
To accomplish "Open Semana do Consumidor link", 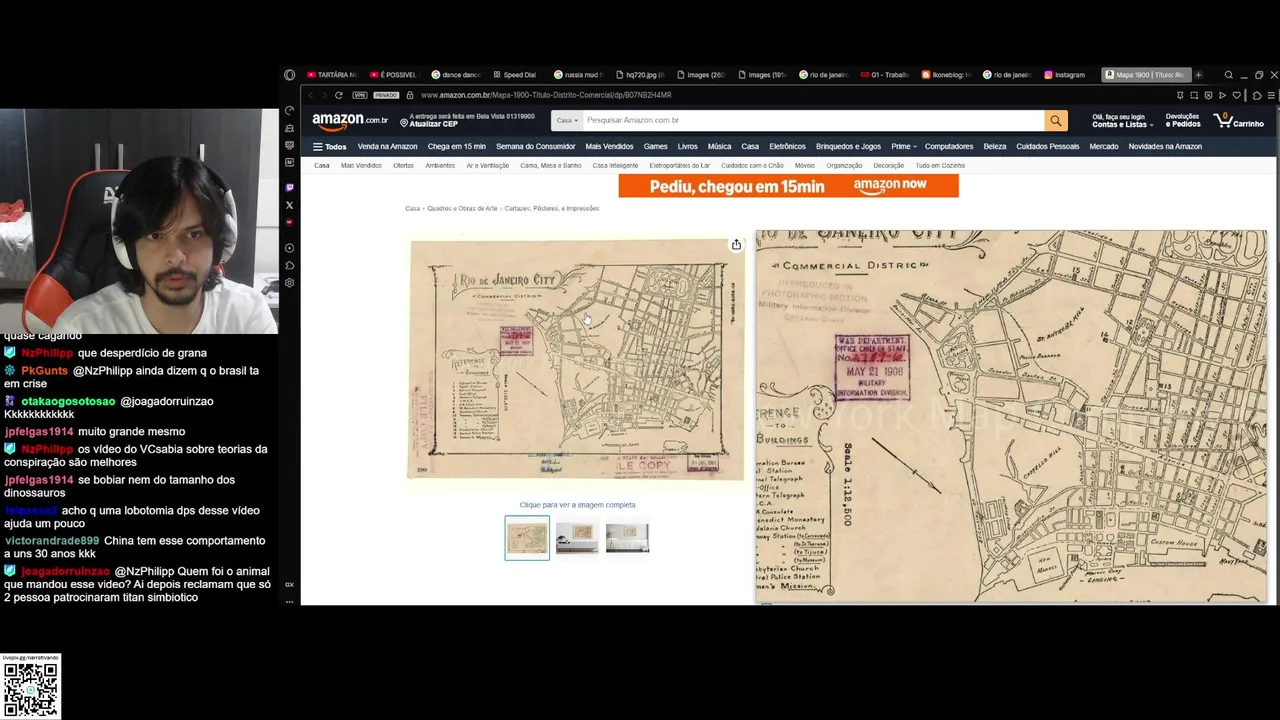I will pos(535,147).
